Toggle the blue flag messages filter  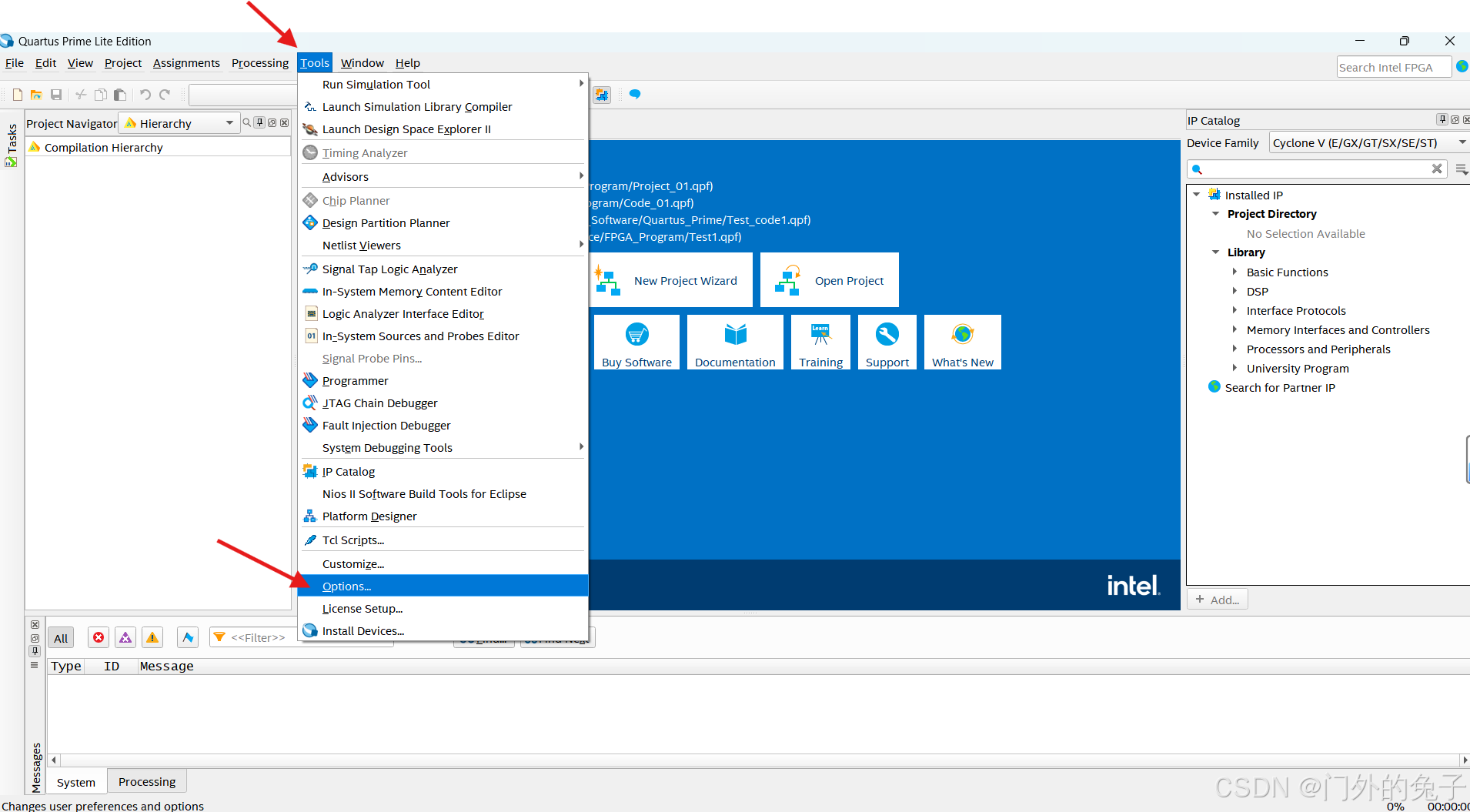(x=188, y=638)
